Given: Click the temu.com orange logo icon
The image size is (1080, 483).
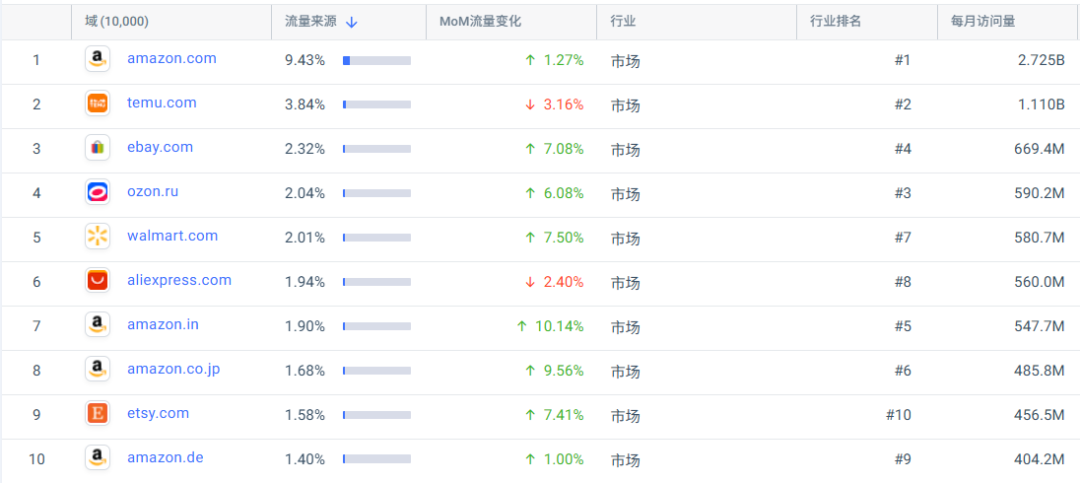Looking at the screenshot, I should (x=97, y=103).
